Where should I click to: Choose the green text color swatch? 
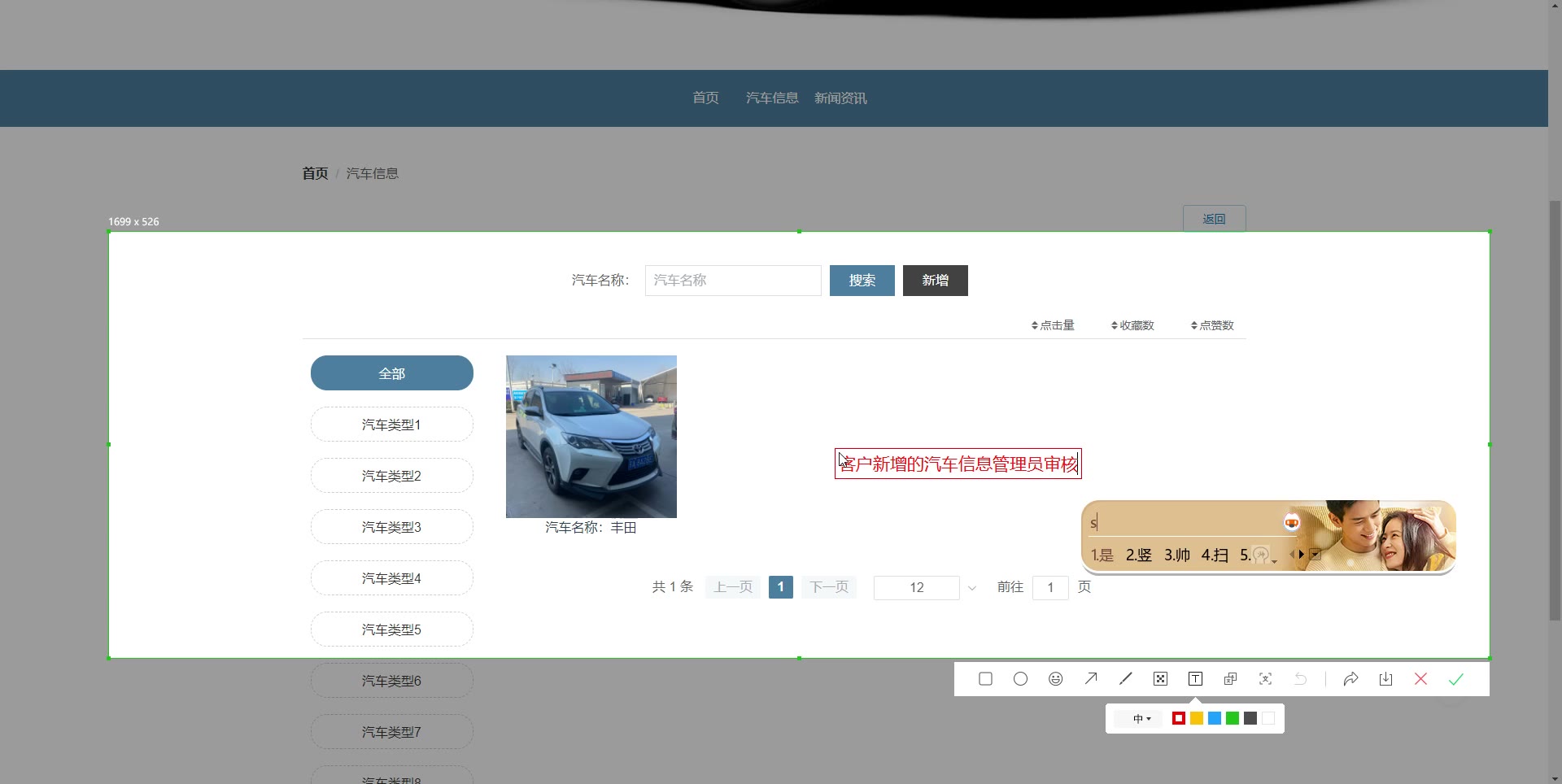click(1233, 718)
